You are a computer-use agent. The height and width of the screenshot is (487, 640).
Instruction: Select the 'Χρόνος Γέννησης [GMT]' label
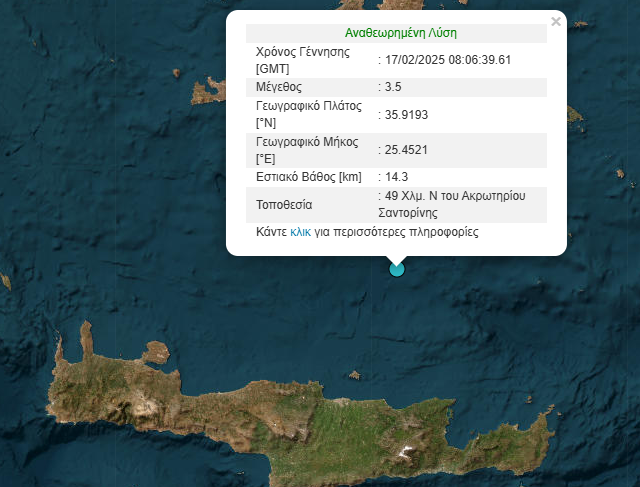tap(303, 60)
